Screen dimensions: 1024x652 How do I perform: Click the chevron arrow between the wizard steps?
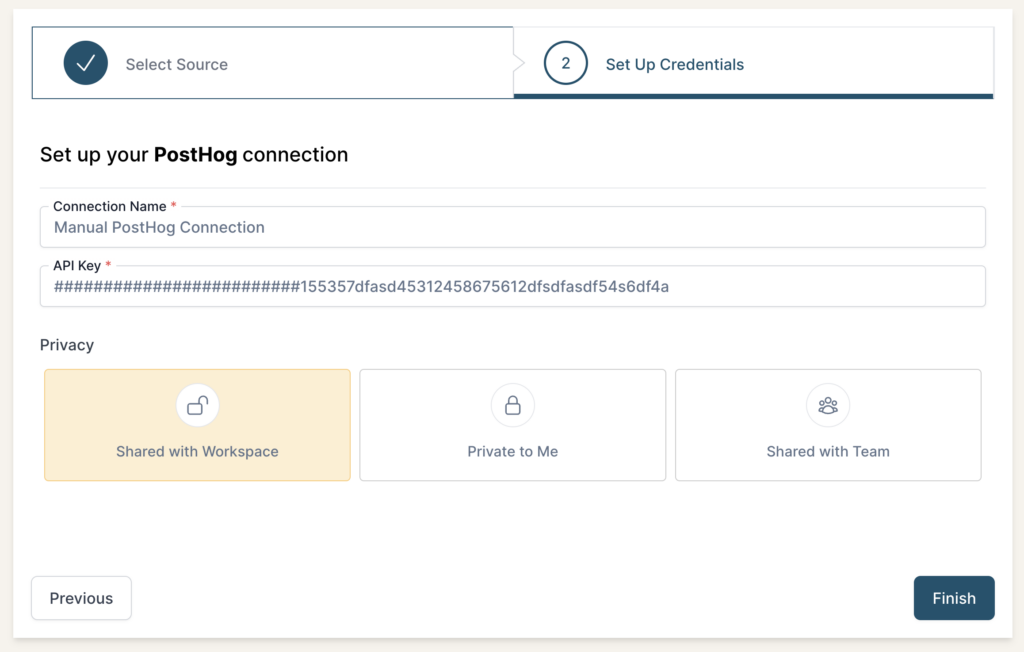(518, 64)
